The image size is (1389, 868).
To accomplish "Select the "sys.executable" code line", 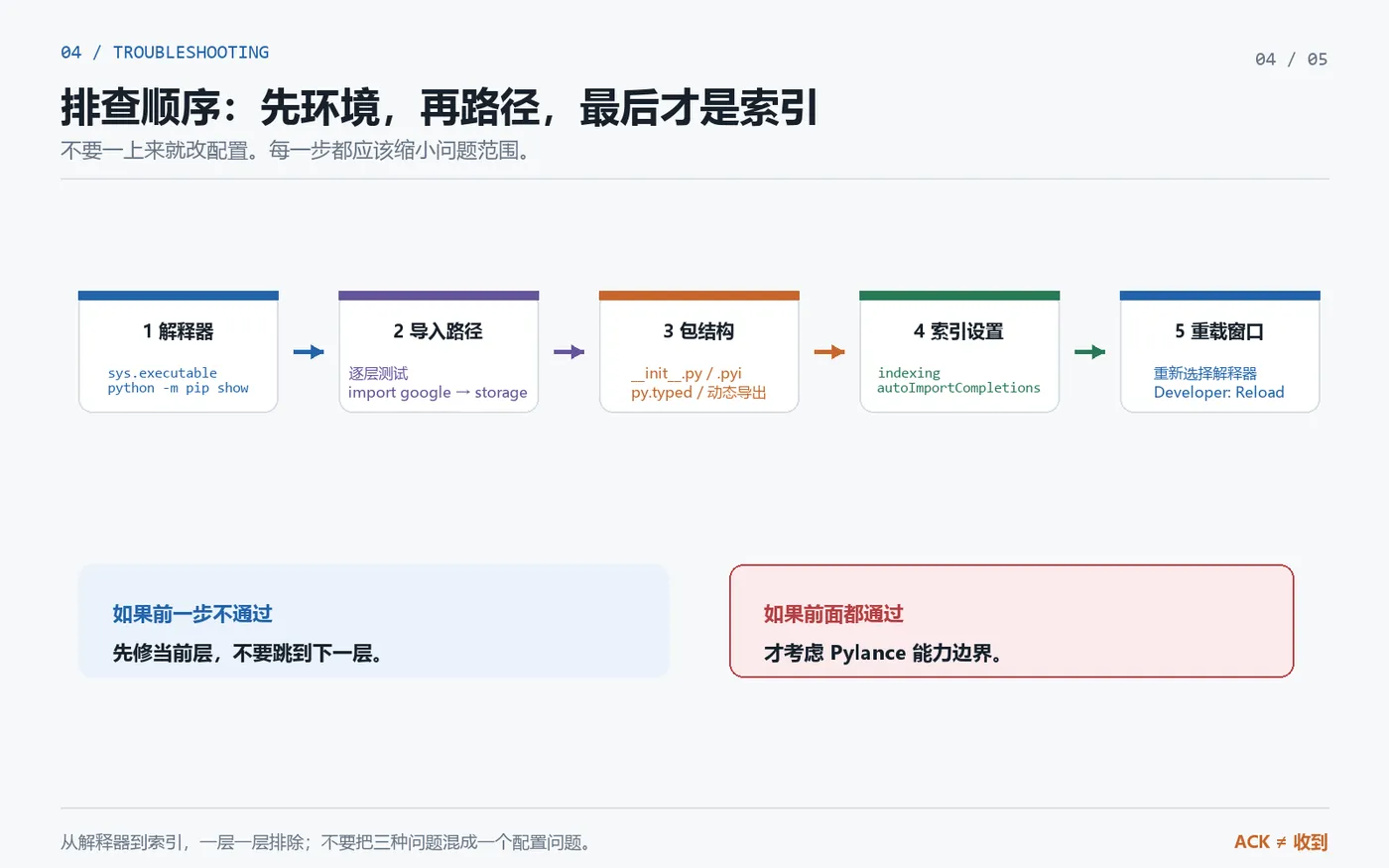I will [x=163, y=373].
